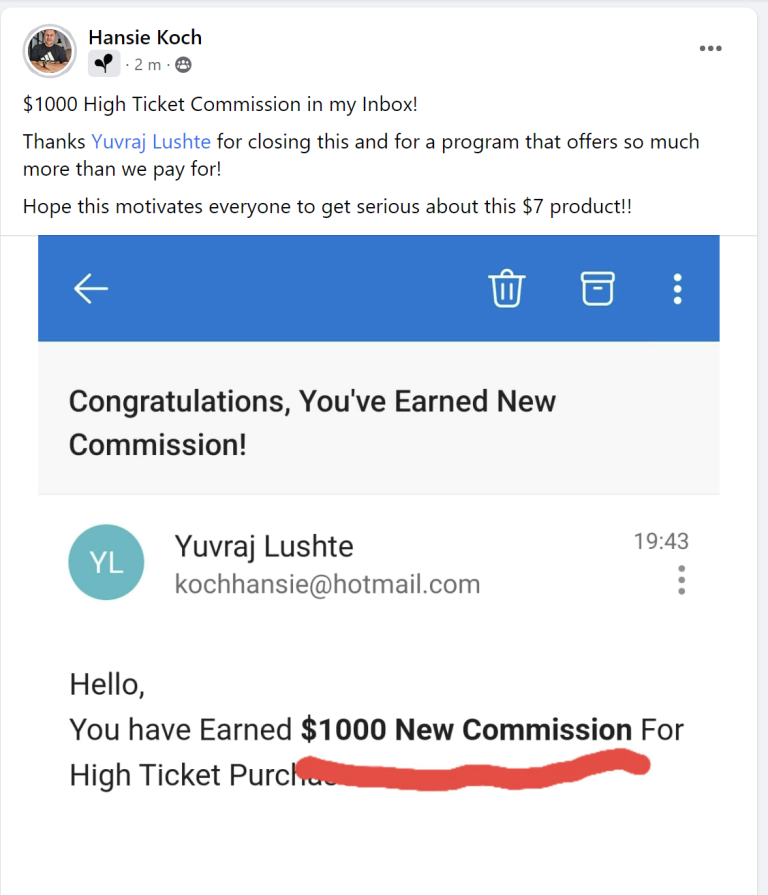Open the post's 2 m timestamp

point(147,65)
